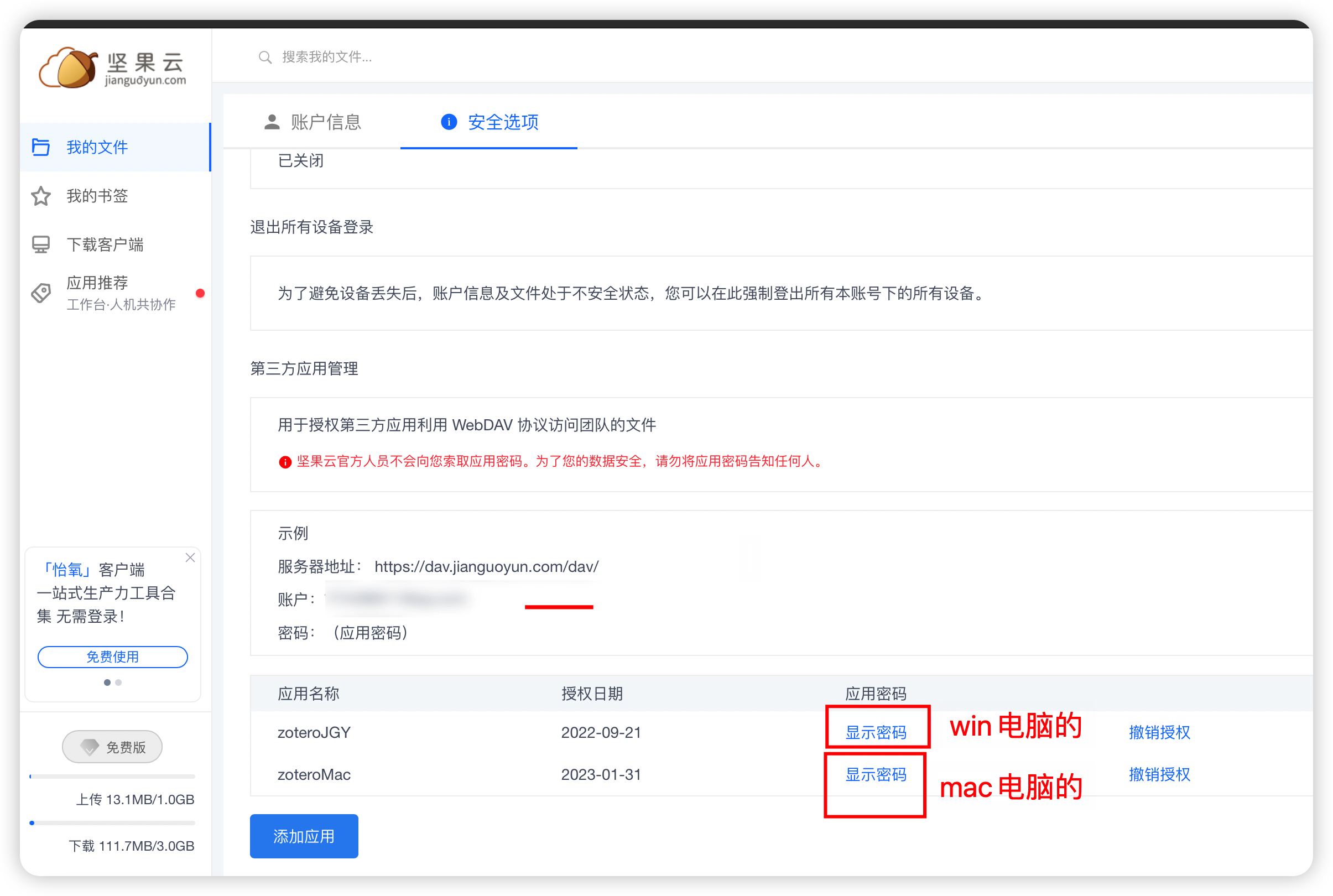Click the info icon on 安全选项 tab
The image size is (1333, 896).
pyautogui.click(x=449, y=122)
